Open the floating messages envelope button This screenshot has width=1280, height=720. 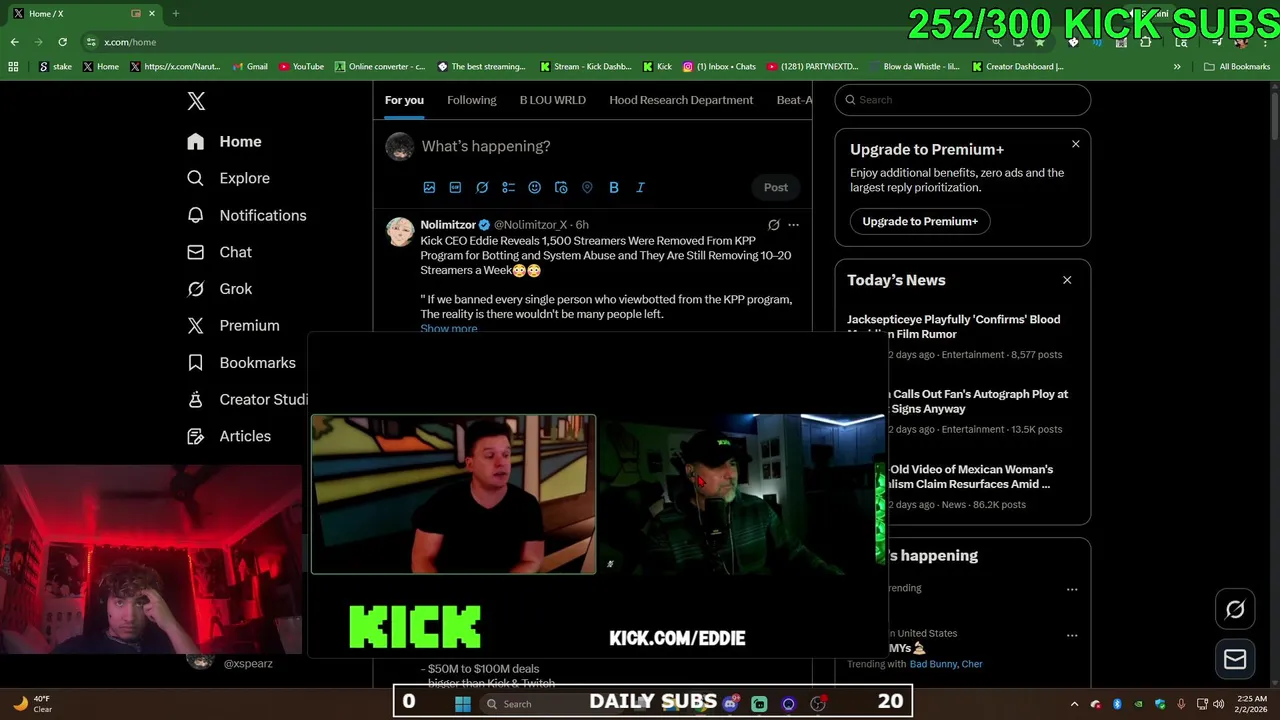pos(1235,659)
